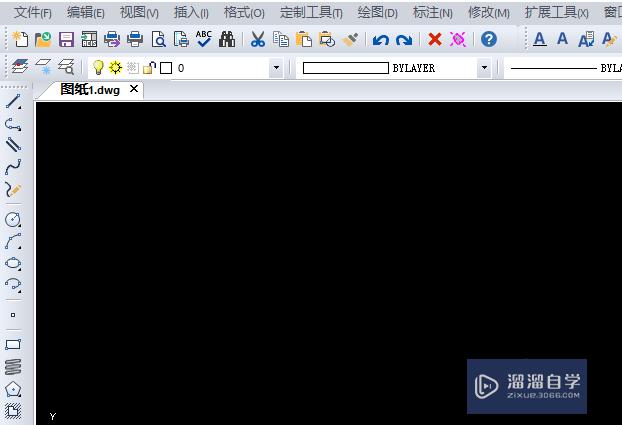Select the Spline curve tool

[x=13, y=167]
